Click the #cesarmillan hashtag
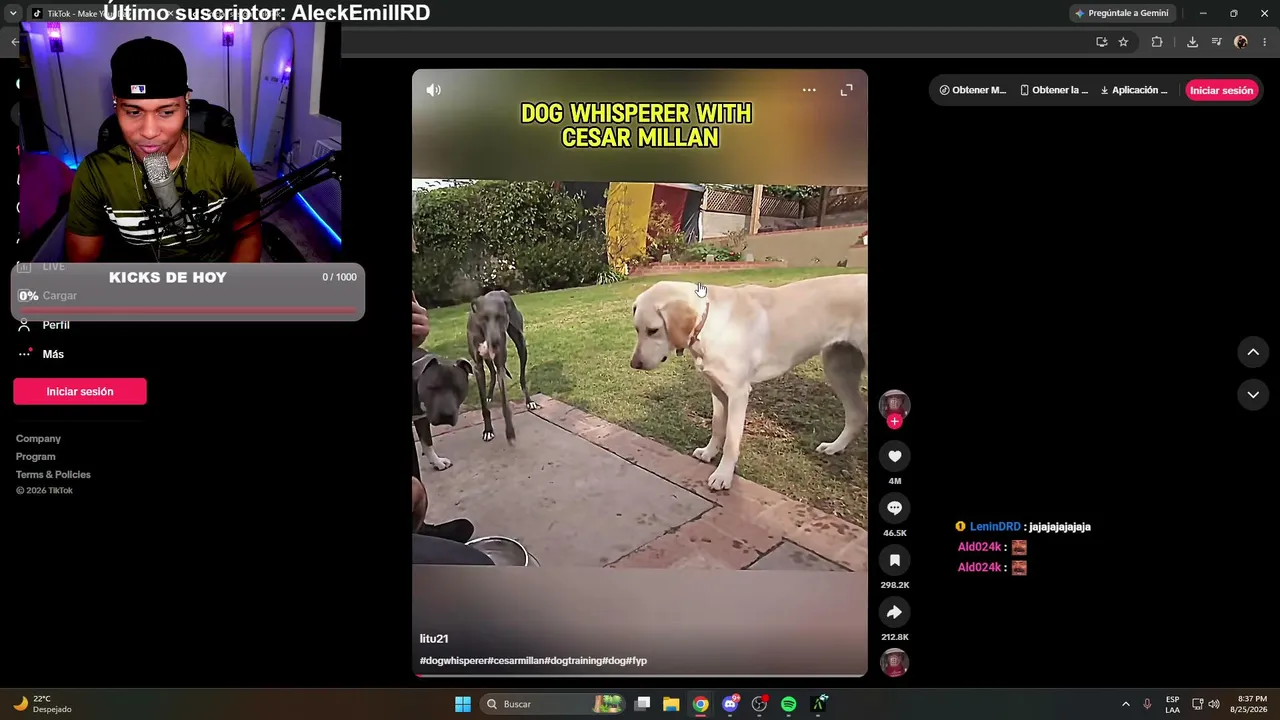Screen dimensions: 1280x720 (x=516, y=661)
